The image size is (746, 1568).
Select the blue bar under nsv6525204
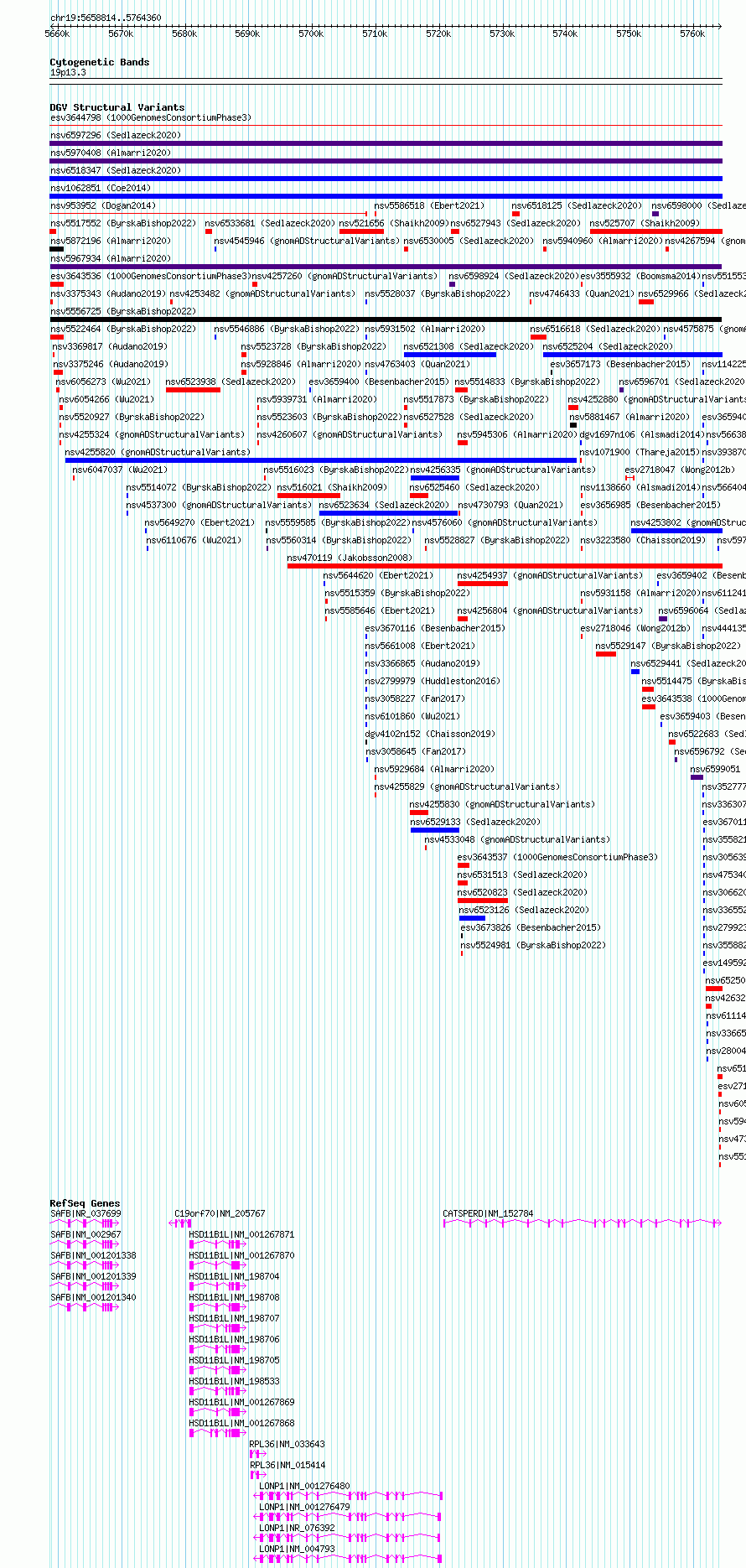coord(632,355)
